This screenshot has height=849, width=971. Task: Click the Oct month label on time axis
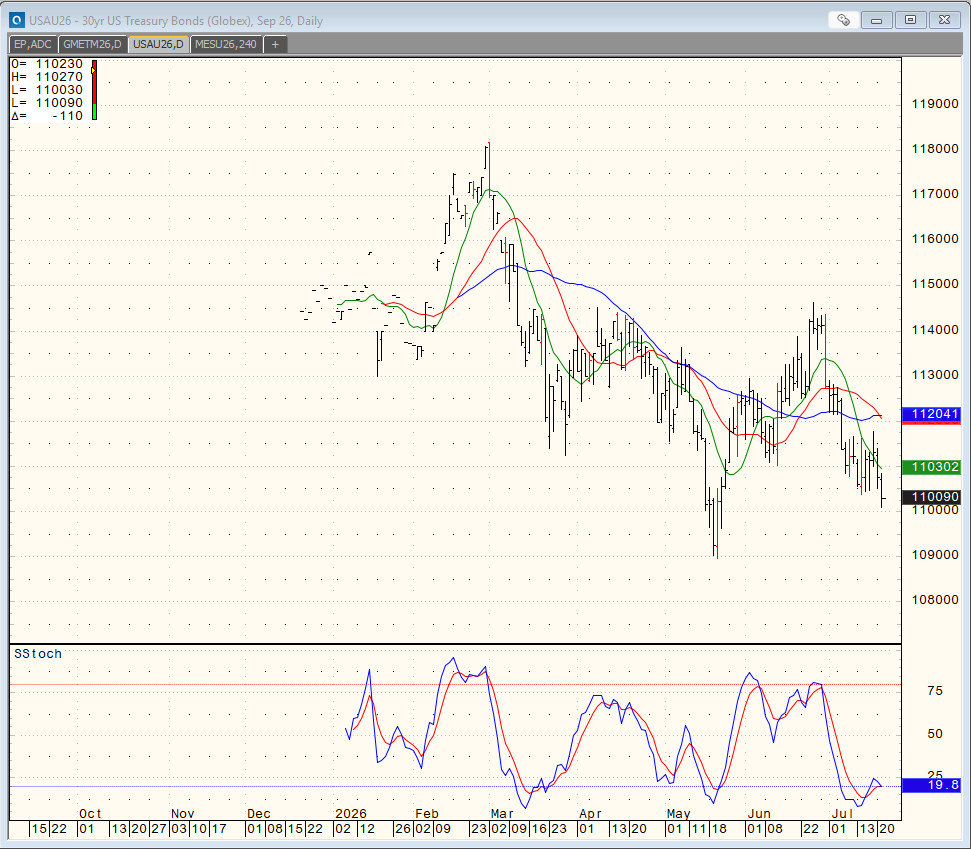pyautogui.click(x=90, y=814)
